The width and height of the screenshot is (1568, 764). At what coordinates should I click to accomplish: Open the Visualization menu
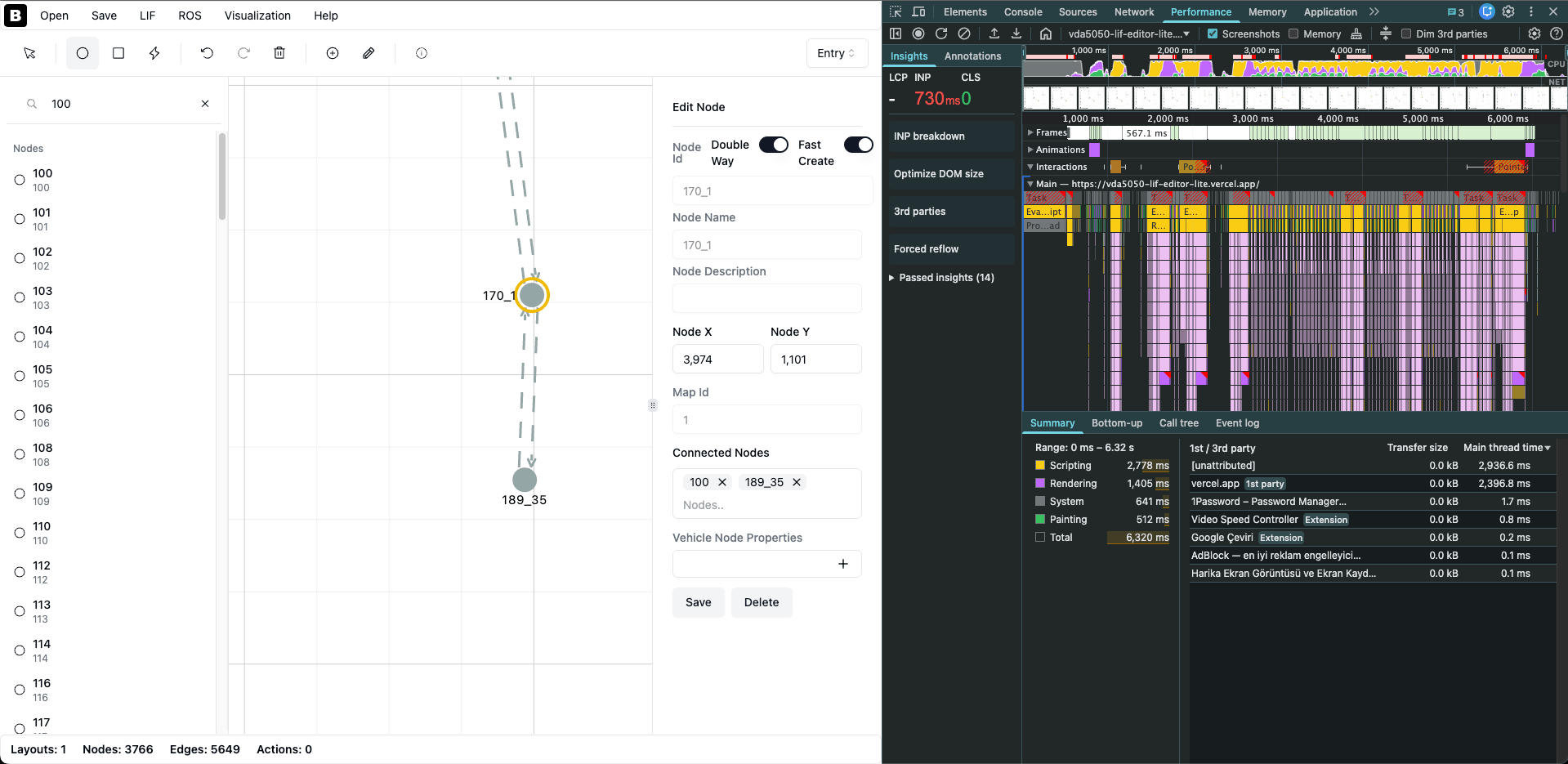pos(257,16)
